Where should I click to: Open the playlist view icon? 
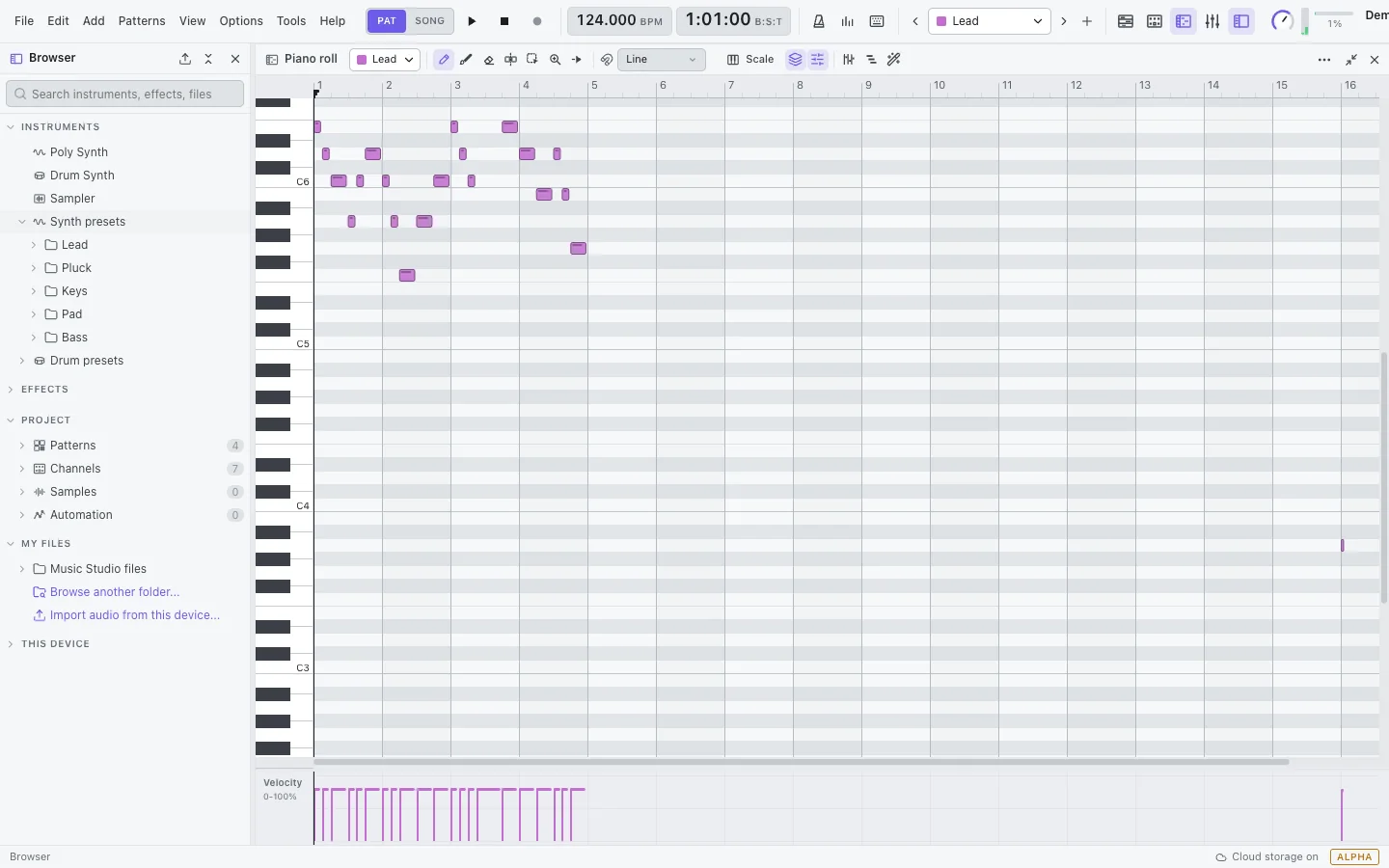[1126, 21]
